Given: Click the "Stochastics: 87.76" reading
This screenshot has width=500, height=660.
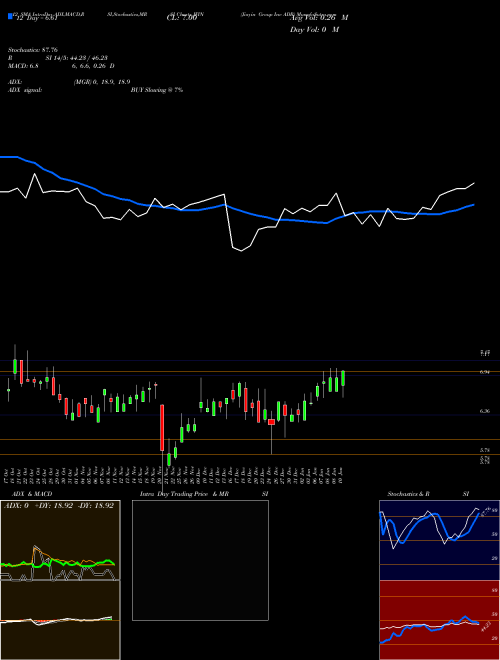Looking at the screenshot, I should coord(33,50).
